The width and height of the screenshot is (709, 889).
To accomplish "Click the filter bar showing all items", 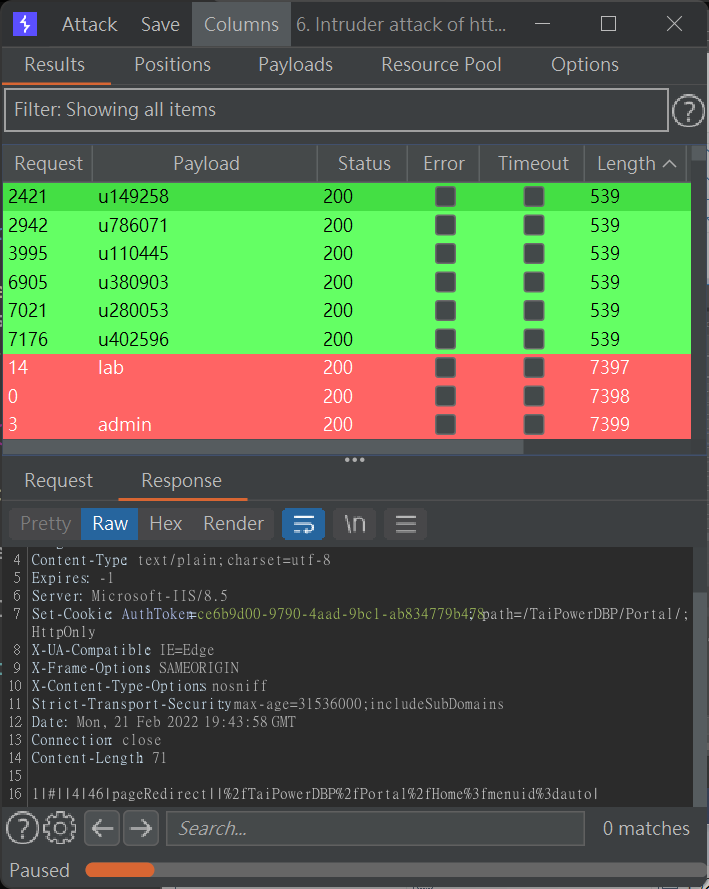I will click(336, 109).
